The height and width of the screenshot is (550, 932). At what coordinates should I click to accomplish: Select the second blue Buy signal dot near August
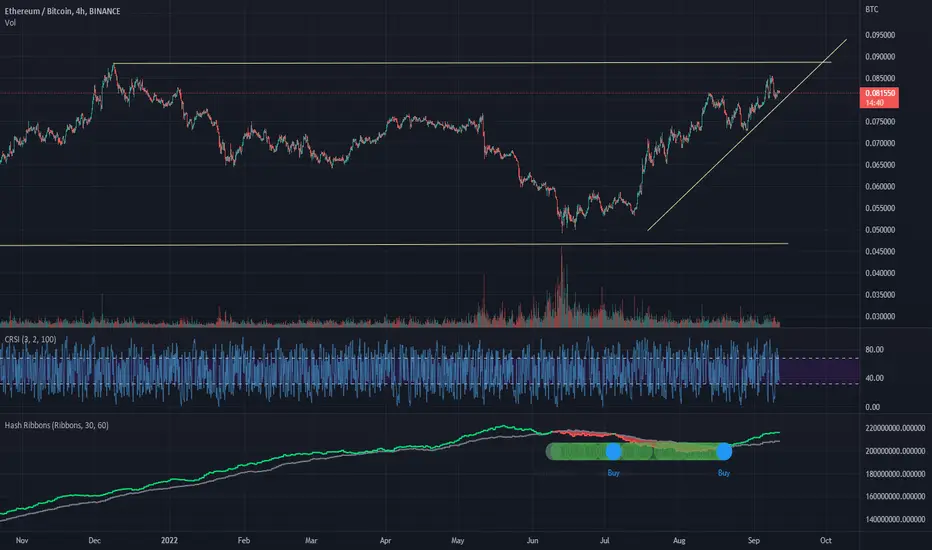tap(723, 452)
